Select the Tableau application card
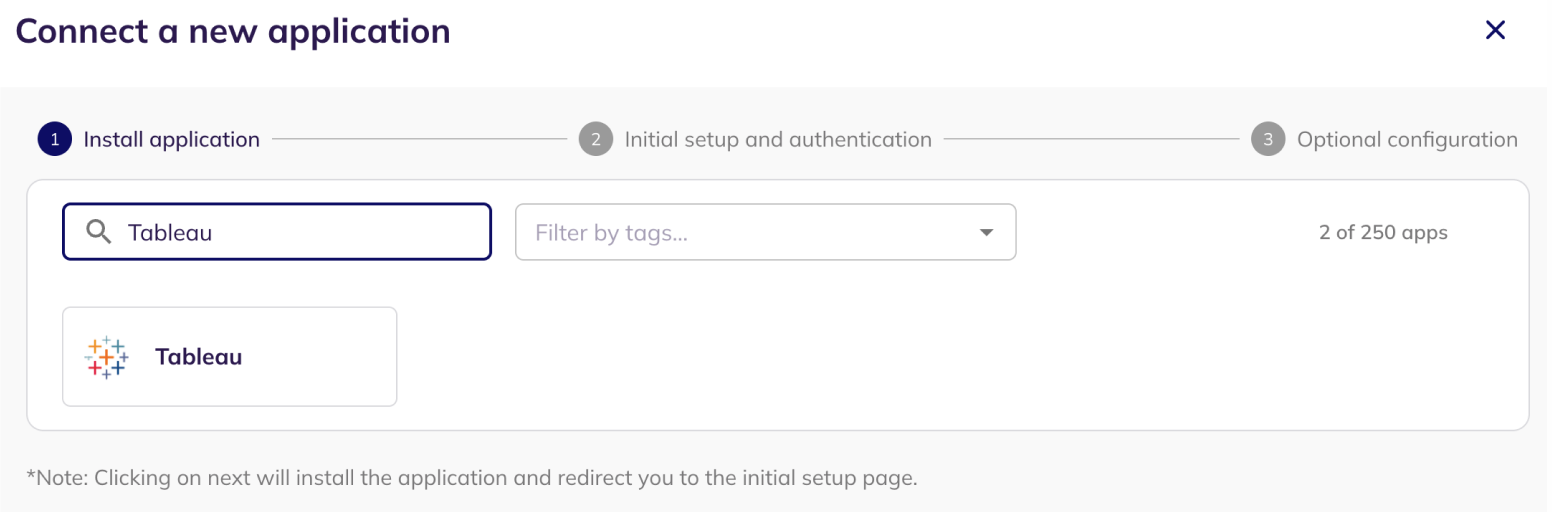1552x512 pixels. pyautogui.click(x=230, y=357)
